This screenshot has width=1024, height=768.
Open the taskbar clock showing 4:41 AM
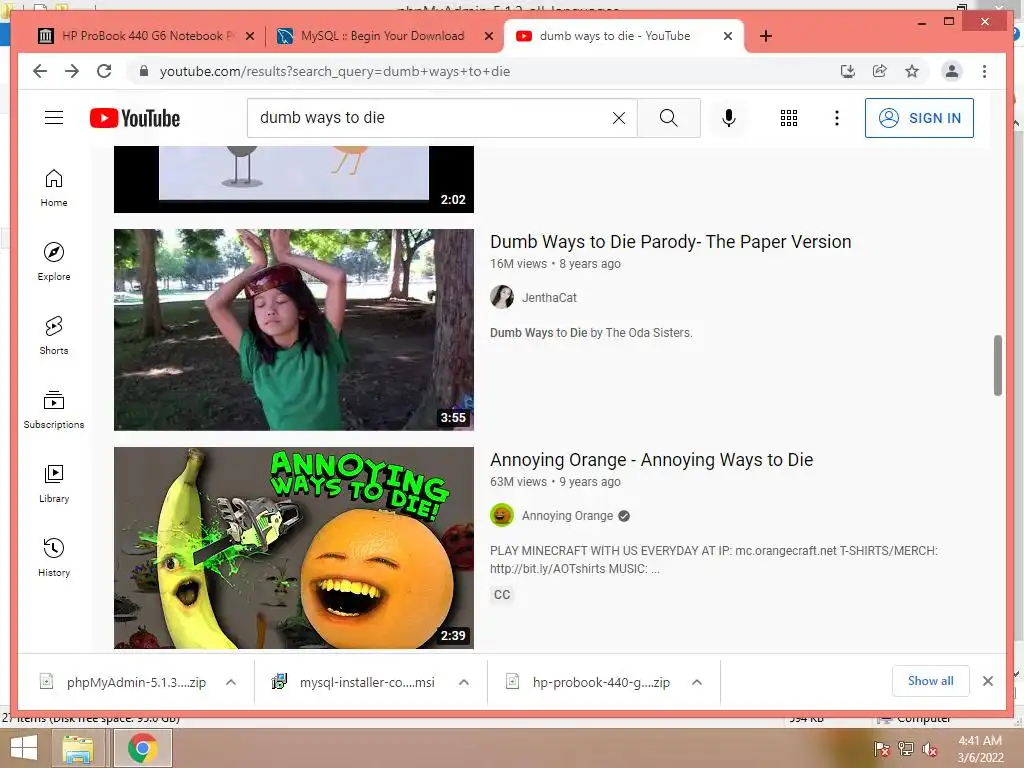(980, 748)
